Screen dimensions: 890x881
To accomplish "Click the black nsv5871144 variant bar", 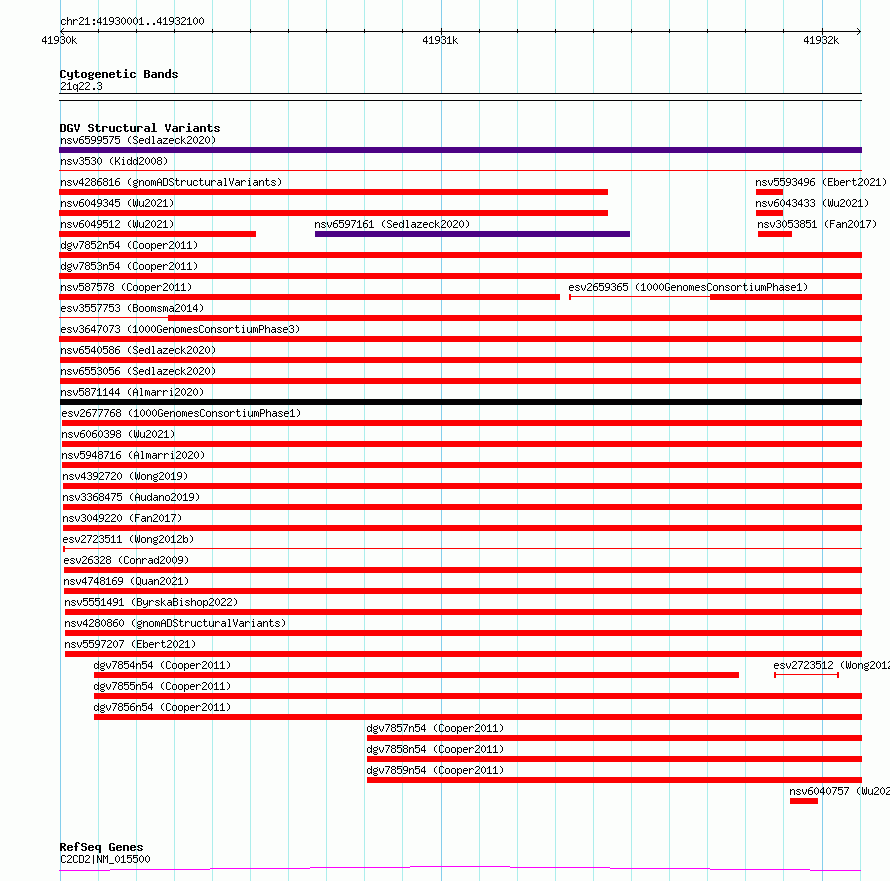I will [x=461, y=402].
